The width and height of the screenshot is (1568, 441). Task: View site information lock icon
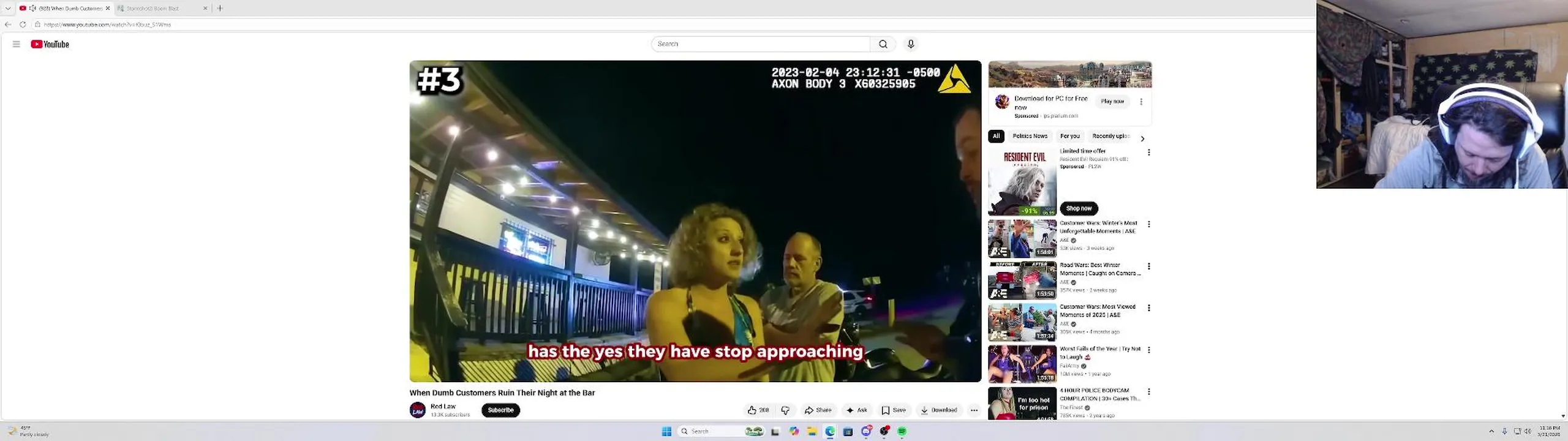(x=37, y=24)
